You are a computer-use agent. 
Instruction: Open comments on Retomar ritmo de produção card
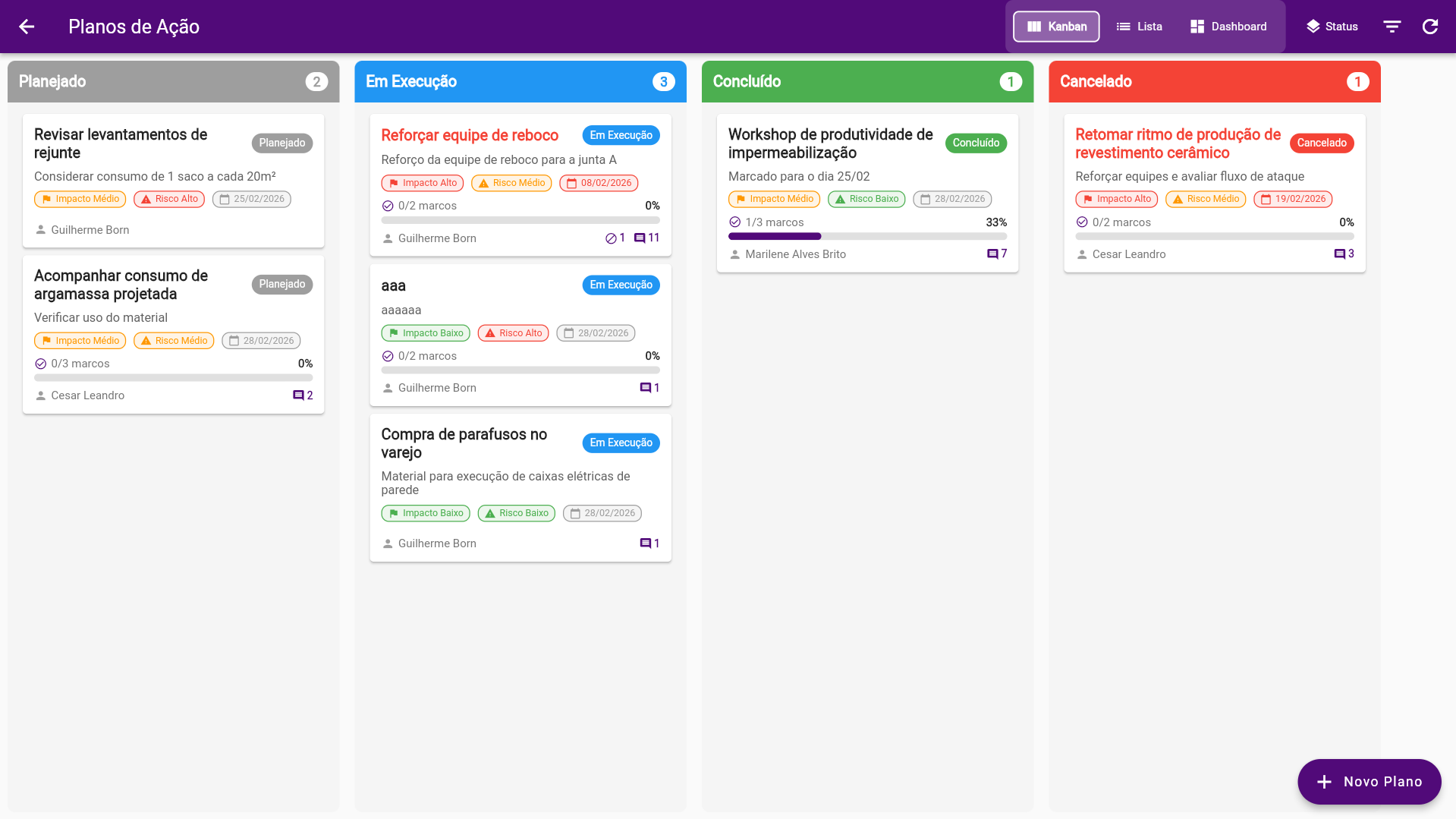(1343, 254)
